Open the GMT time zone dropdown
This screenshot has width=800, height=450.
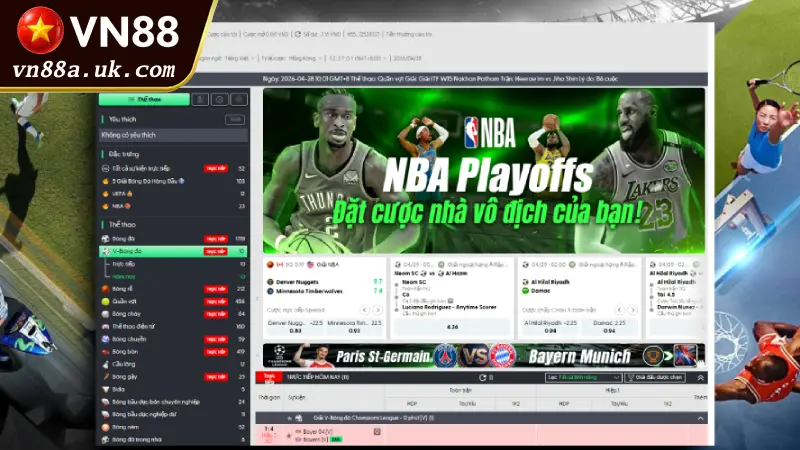pyautogui.click(x=358, y=58)
